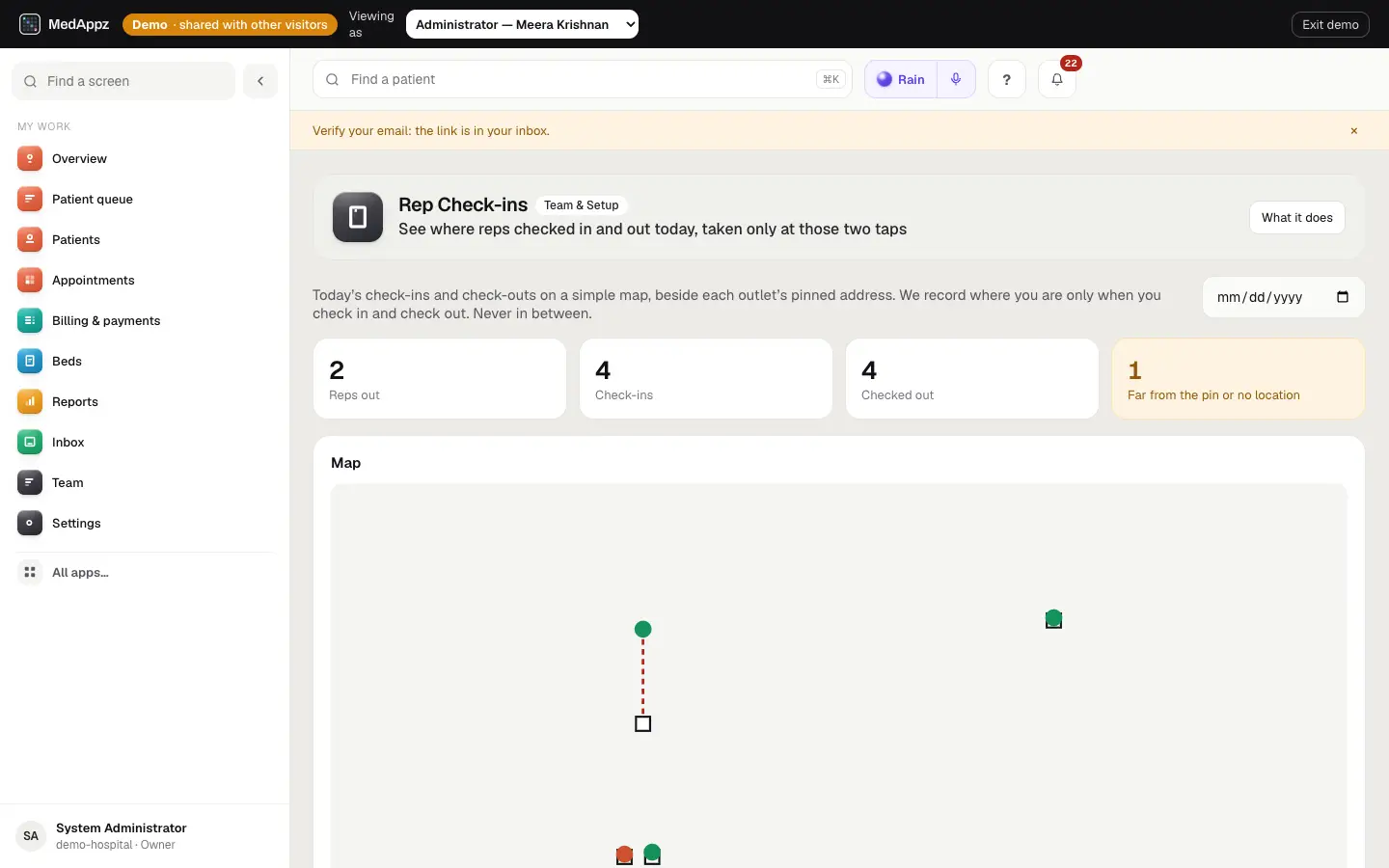Click the Billing & payments icon
The width and height of the screenshot is (1389, 868).
pyautogui.click(x=30, y=321)
